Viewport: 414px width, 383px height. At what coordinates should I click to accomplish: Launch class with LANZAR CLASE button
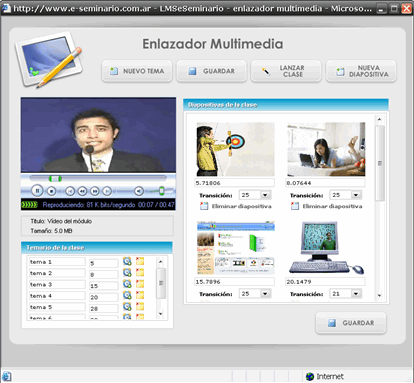(286, 71)
